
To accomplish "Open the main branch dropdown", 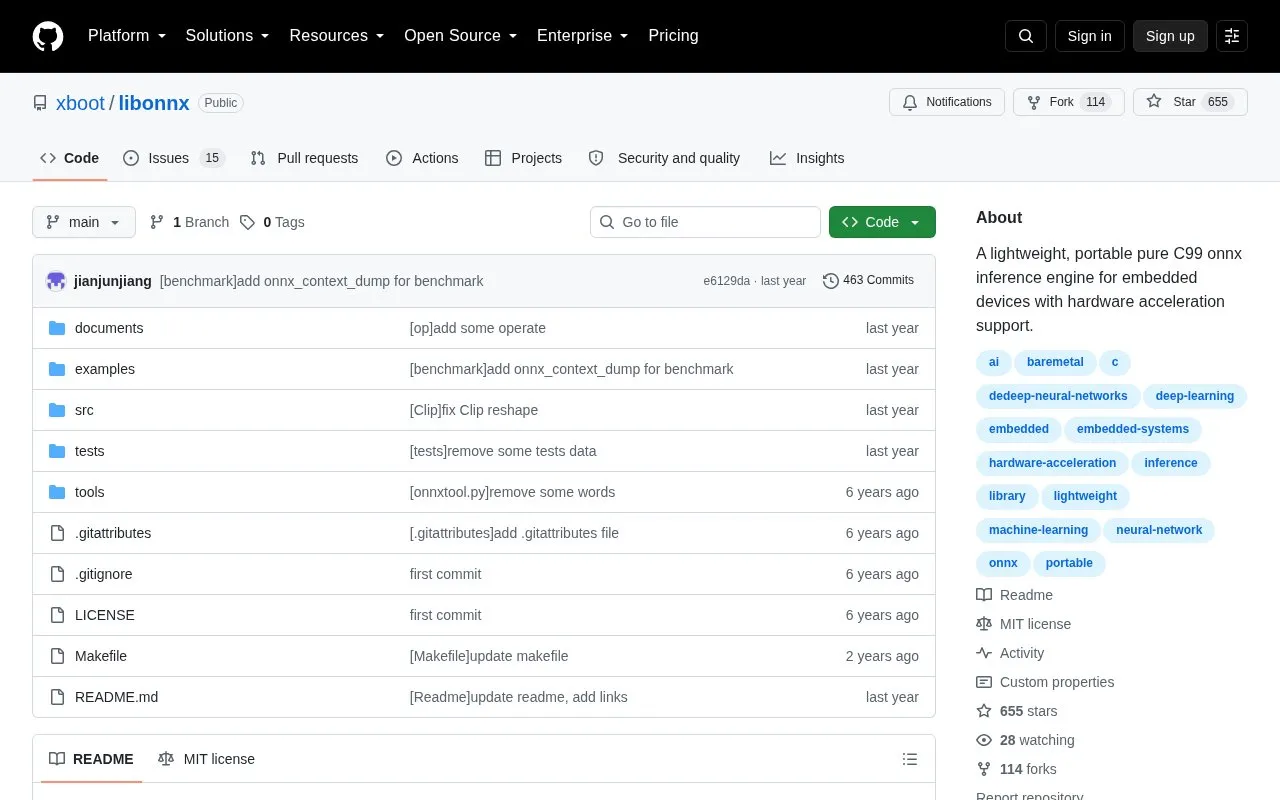I will pos(84,222).
